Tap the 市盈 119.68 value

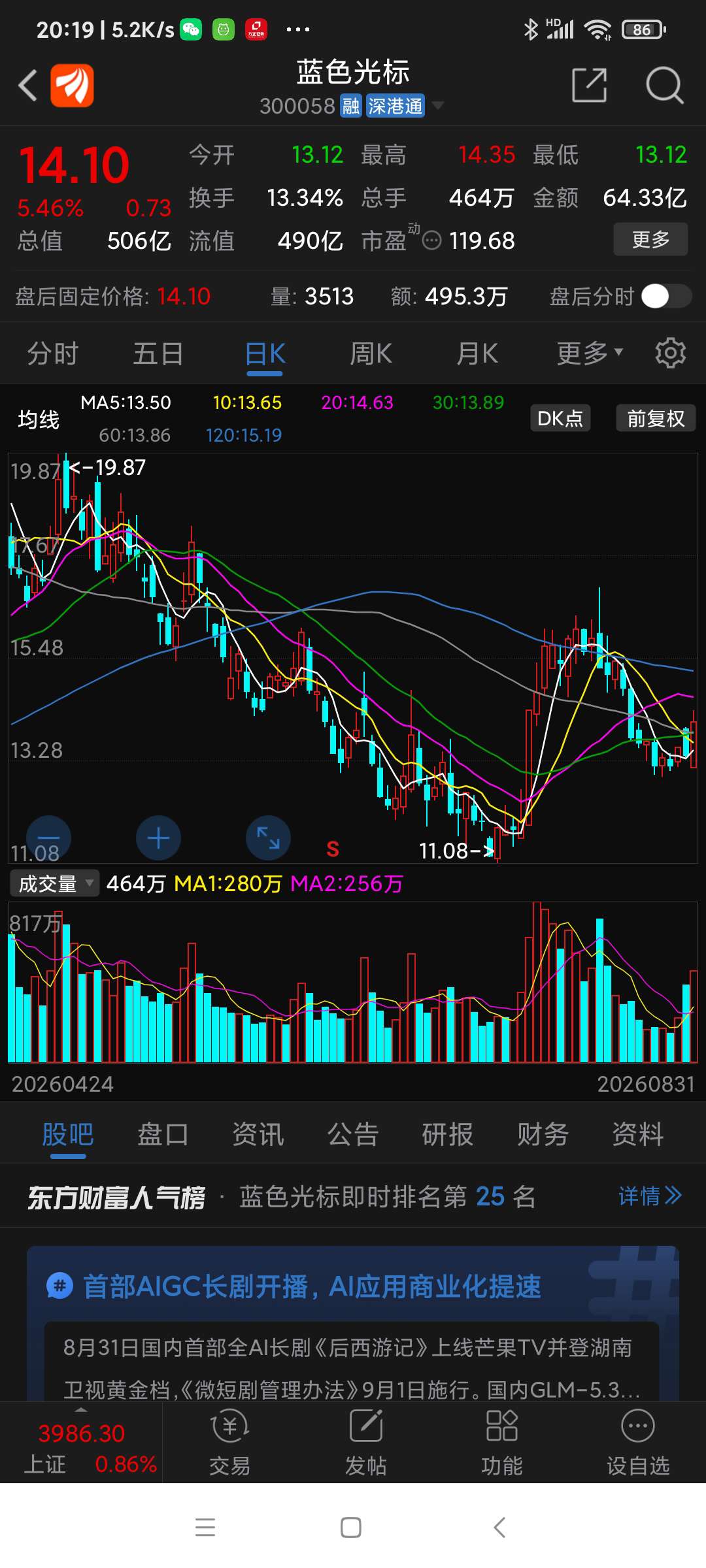click(x=482, y=241)
